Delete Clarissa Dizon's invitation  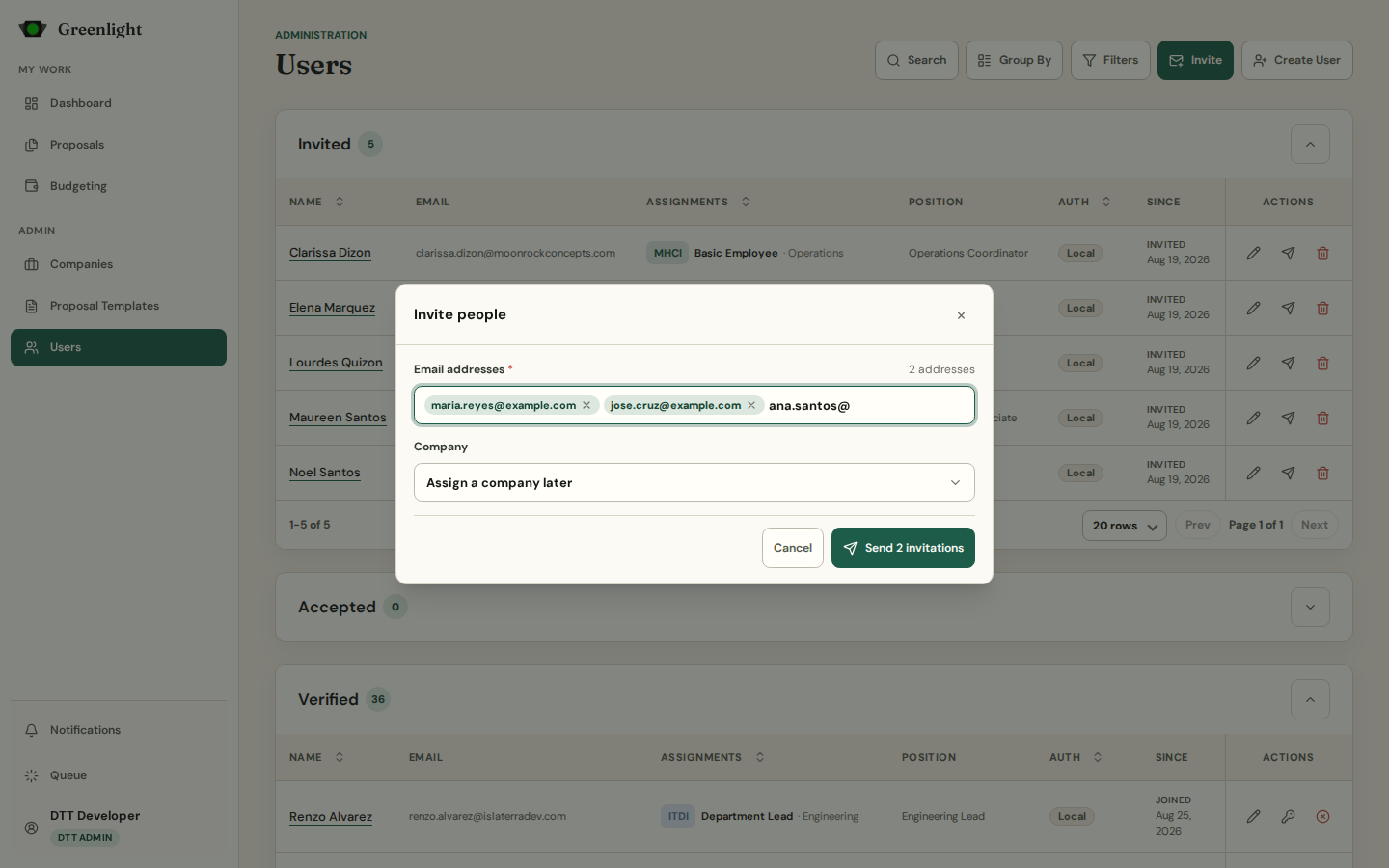(1322, 253)
